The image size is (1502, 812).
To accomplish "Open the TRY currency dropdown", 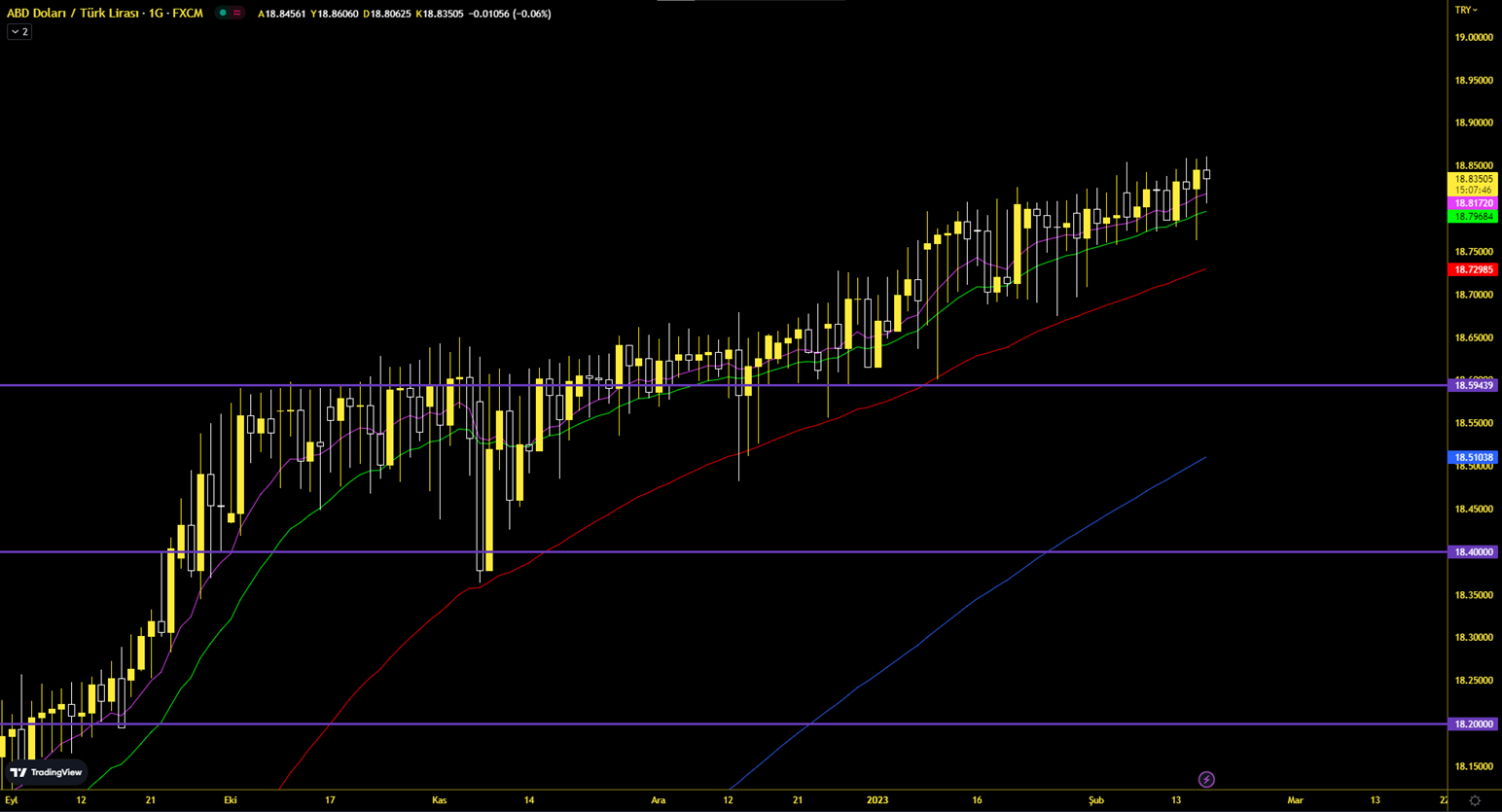I will tap(1465, 10).
